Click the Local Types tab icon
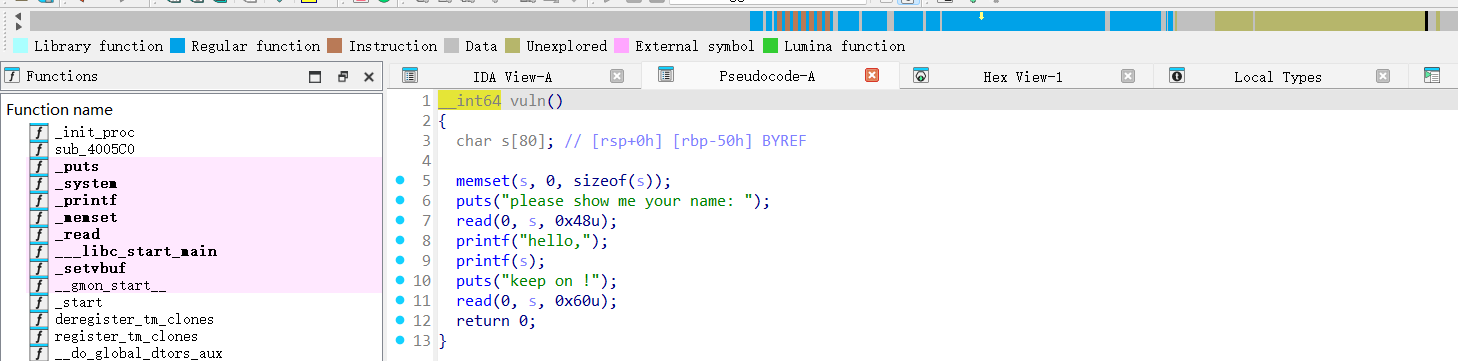This screenshot has width=1458, height=361. pos(1177,76)
